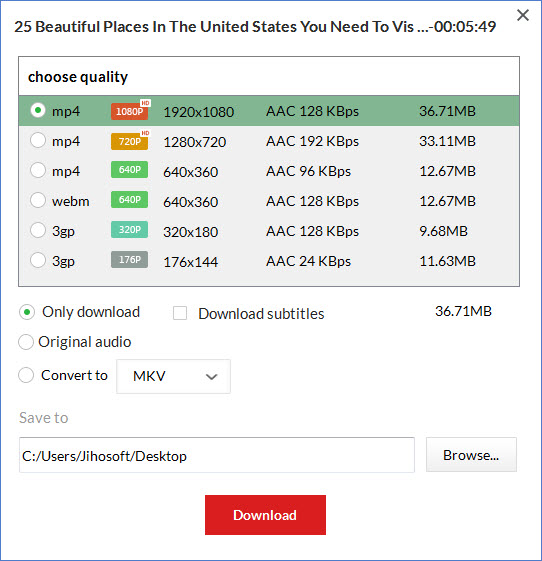Choose the 3gp 320x180 radio option

pyautogui.click(x=38, y=230)
